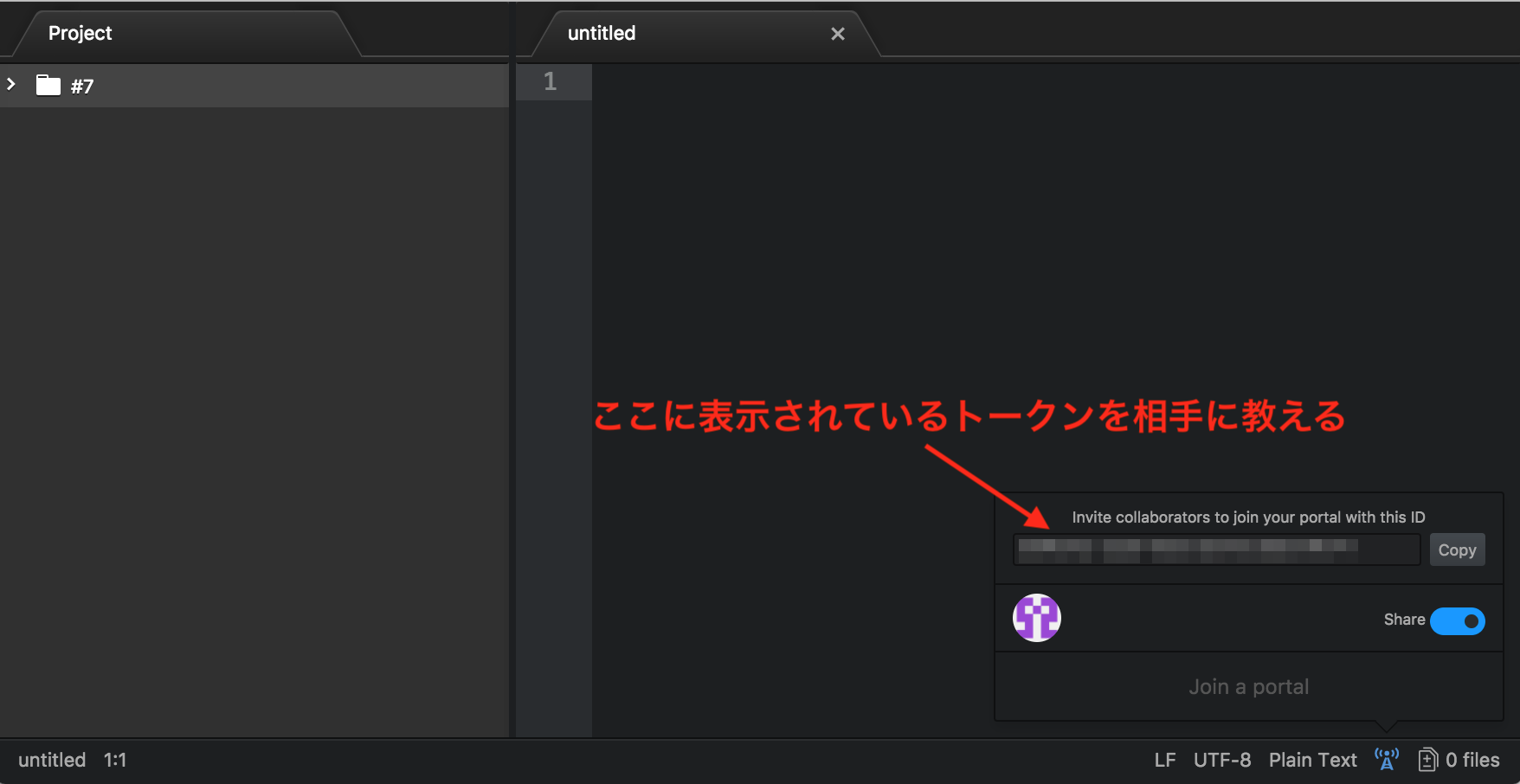The height and width of the screenshot is (784, 1520).
Task: Click Copy to copy the portal ID
Action: [1457, 549]
